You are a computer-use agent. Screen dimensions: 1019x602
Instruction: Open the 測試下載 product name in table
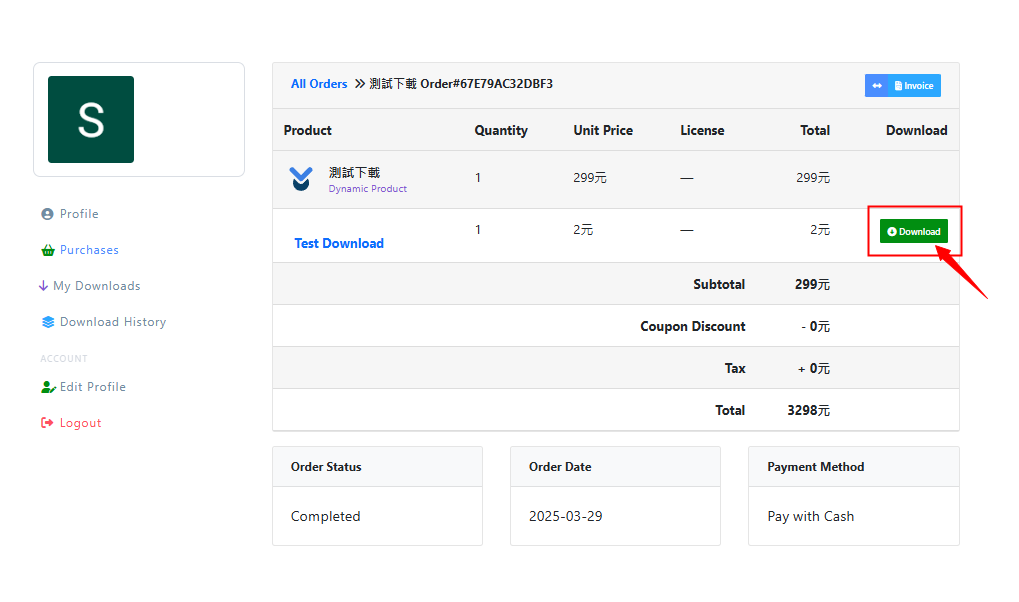tap(354, 172)
